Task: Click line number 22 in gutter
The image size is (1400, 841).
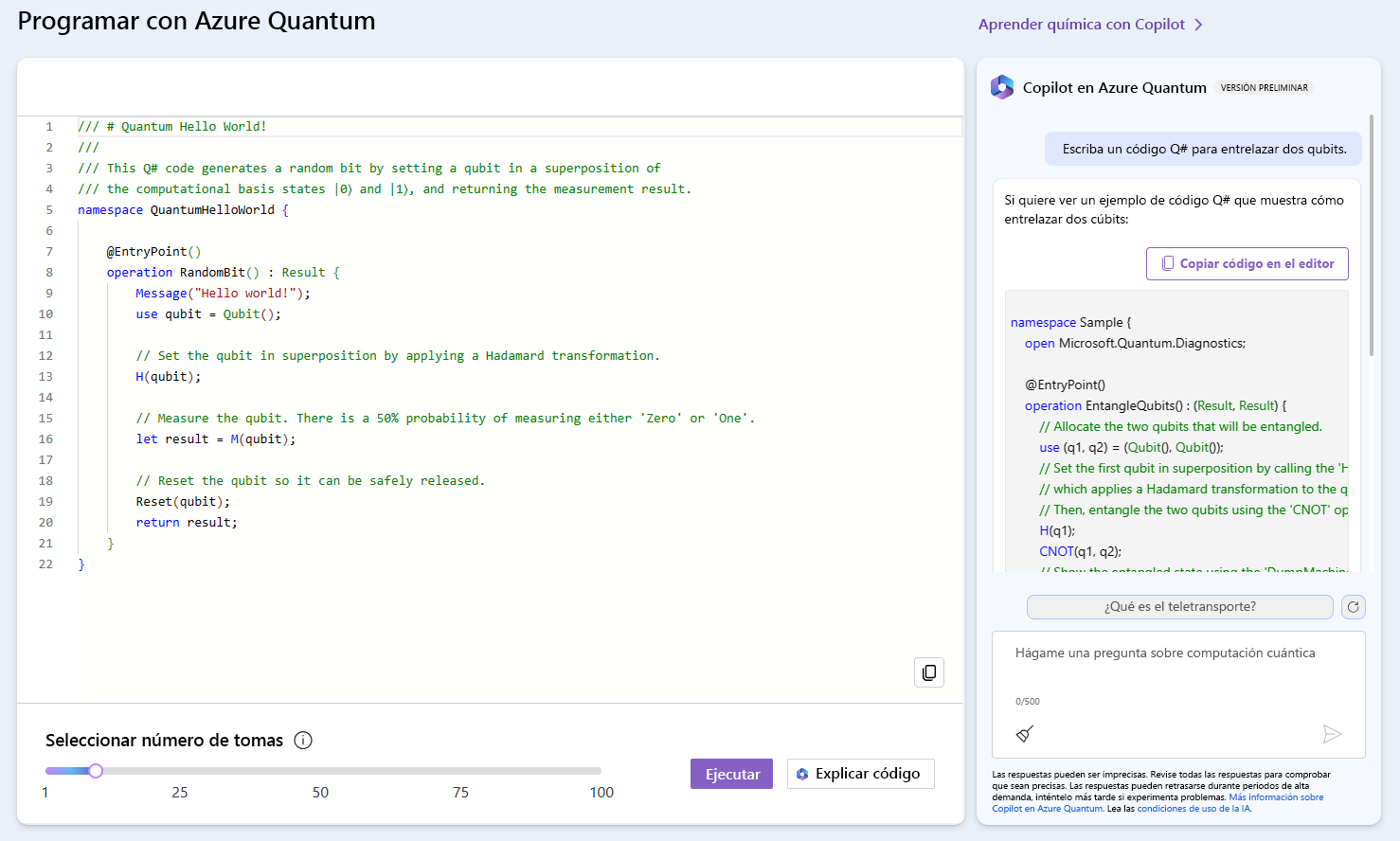Action: click(45, 564)
